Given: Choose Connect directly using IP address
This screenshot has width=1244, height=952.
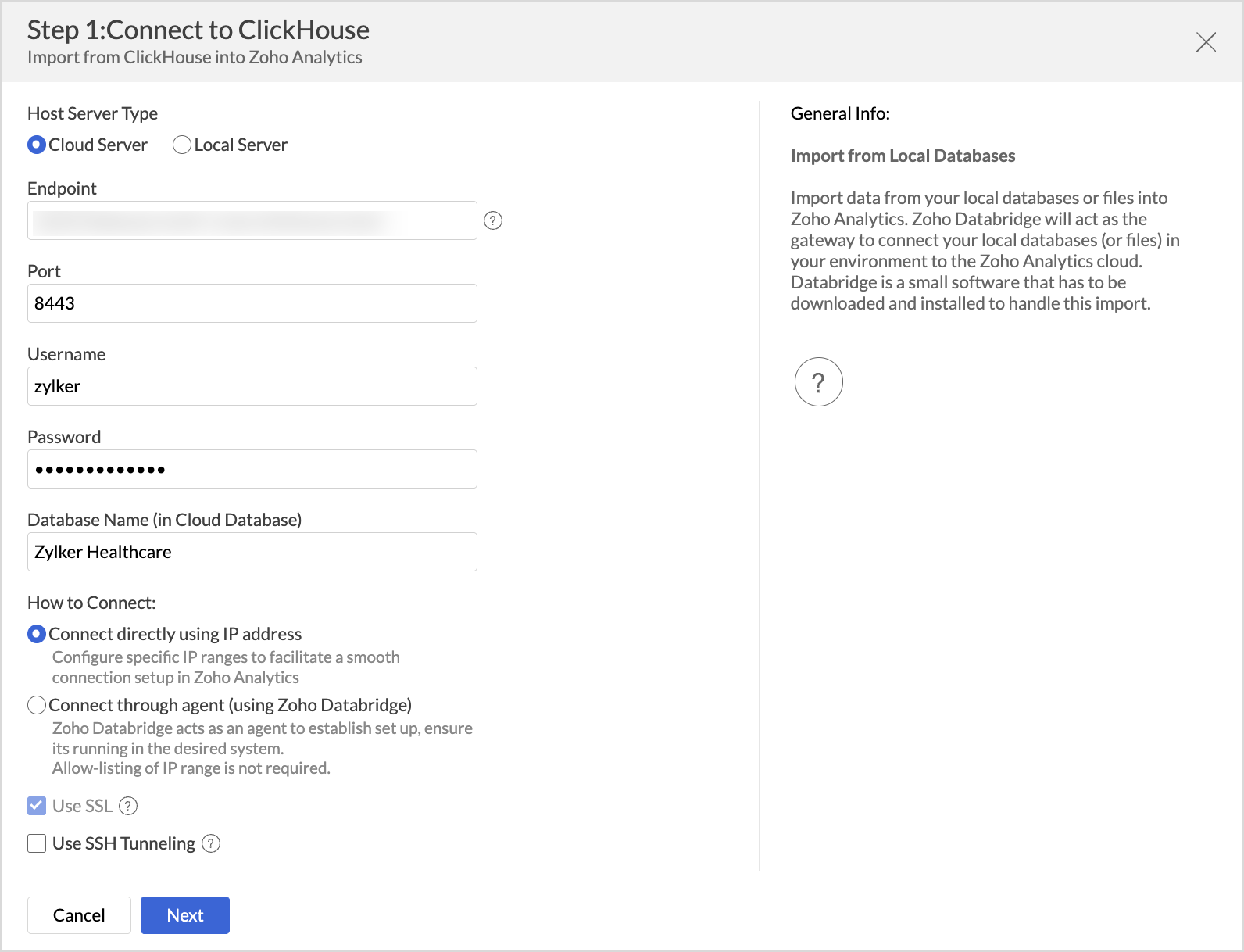Looking at the screenshot, I should pos(37,634).
